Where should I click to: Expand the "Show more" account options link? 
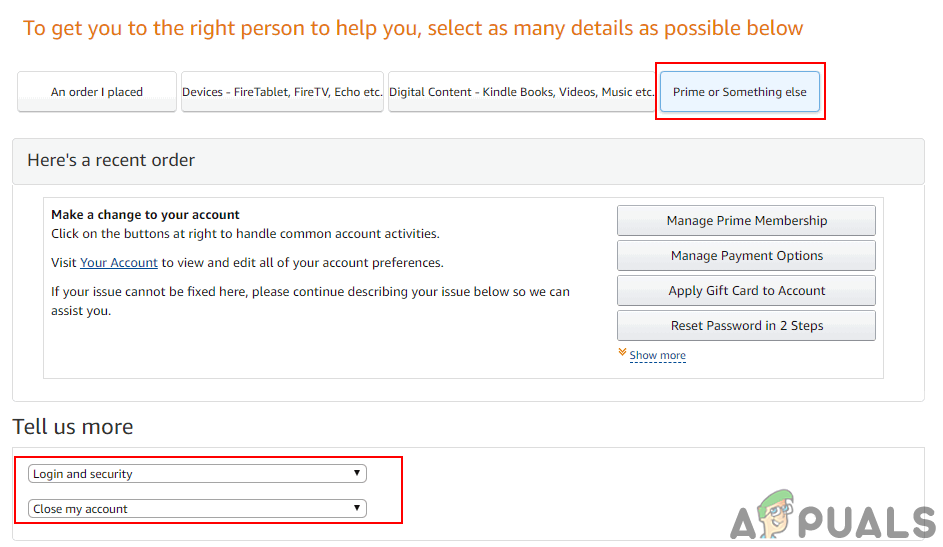pyautogui.click(x=657, y=356)
